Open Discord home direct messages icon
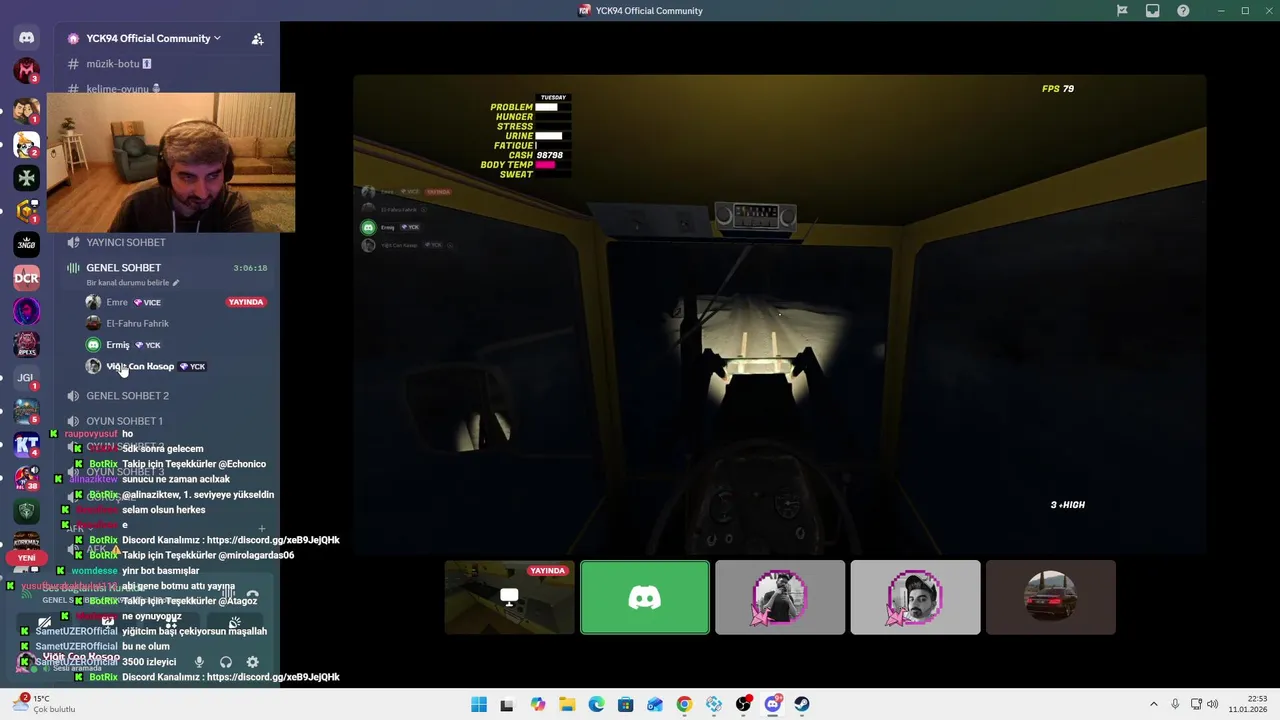Image resolution: width=1280 pixels, height=720 pixels. 27,38
